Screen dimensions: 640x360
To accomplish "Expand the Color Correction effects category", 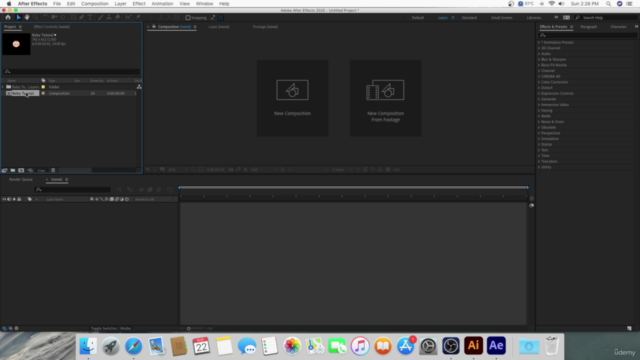I will click(539, 82).
